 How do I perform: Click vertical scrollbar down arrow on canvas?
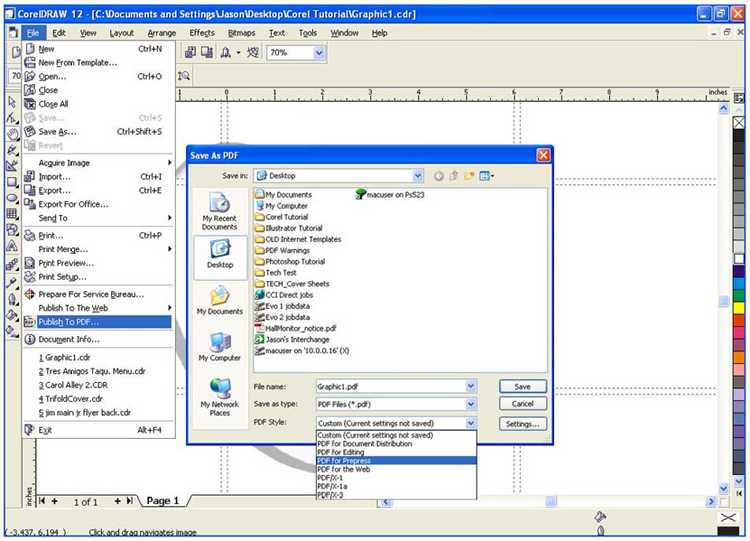(x=723, y=488)
